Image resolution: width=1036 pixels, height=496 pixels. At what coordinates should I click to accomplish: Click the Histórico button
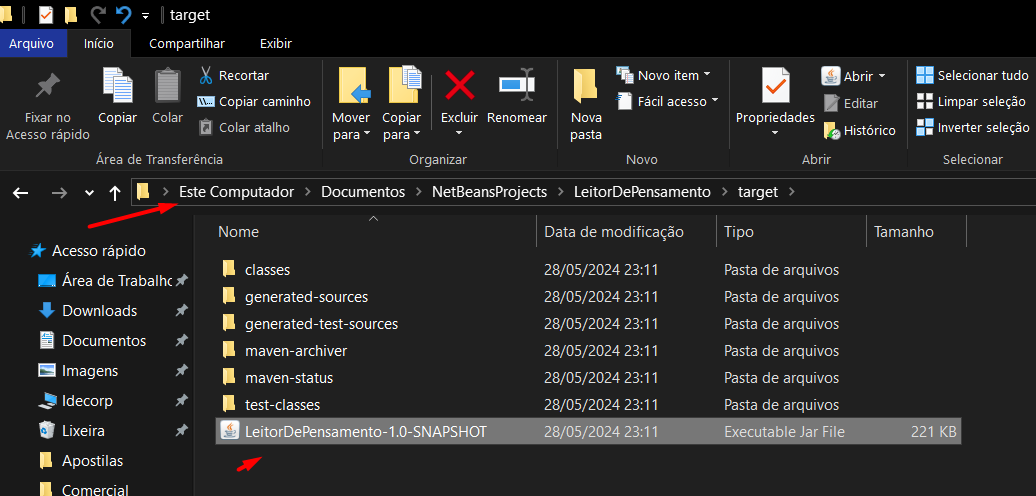point(859,131)
